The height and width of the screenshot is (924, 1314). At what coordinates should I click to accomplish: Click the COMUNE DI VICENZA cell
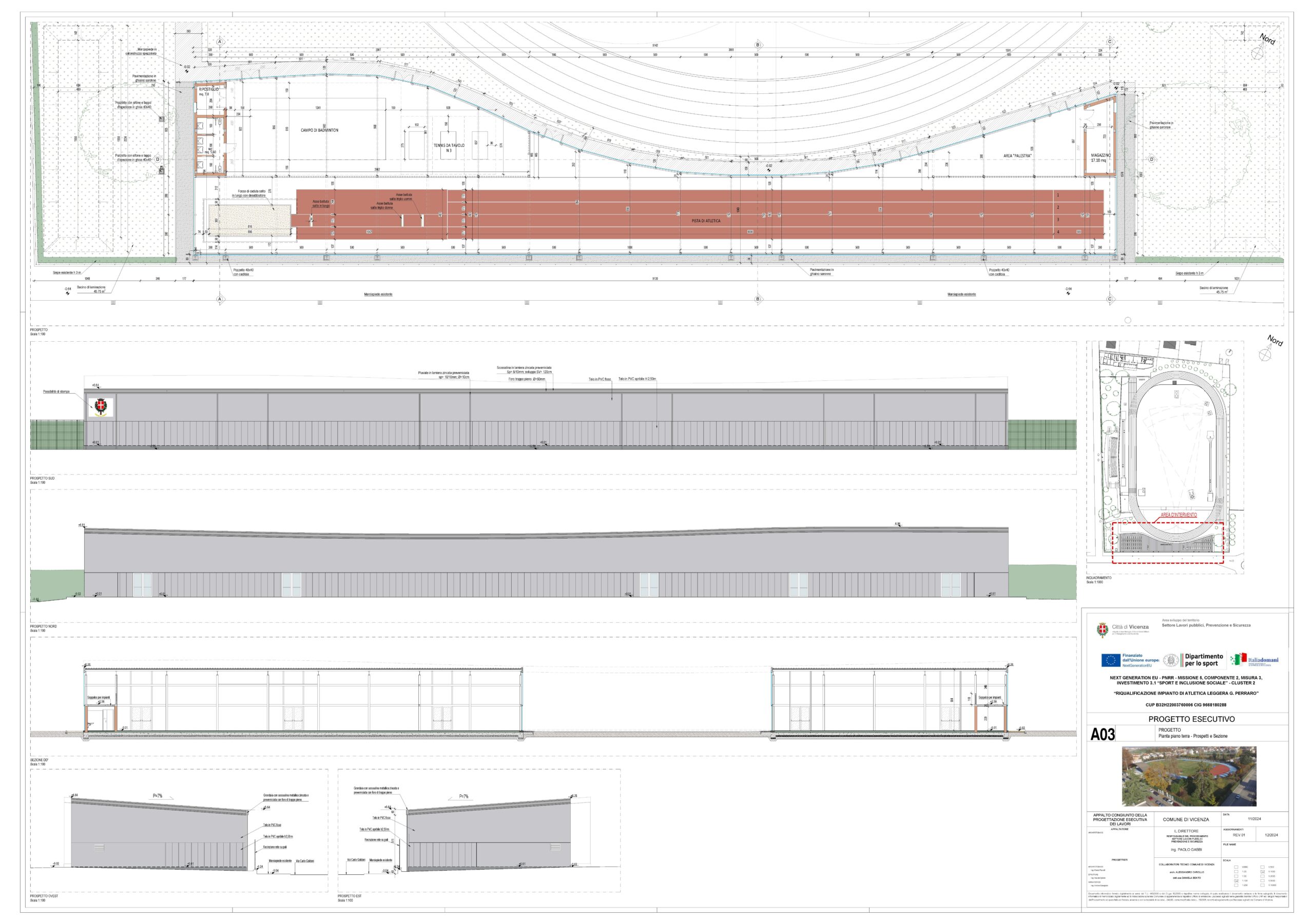click(x=1186, y=820)
